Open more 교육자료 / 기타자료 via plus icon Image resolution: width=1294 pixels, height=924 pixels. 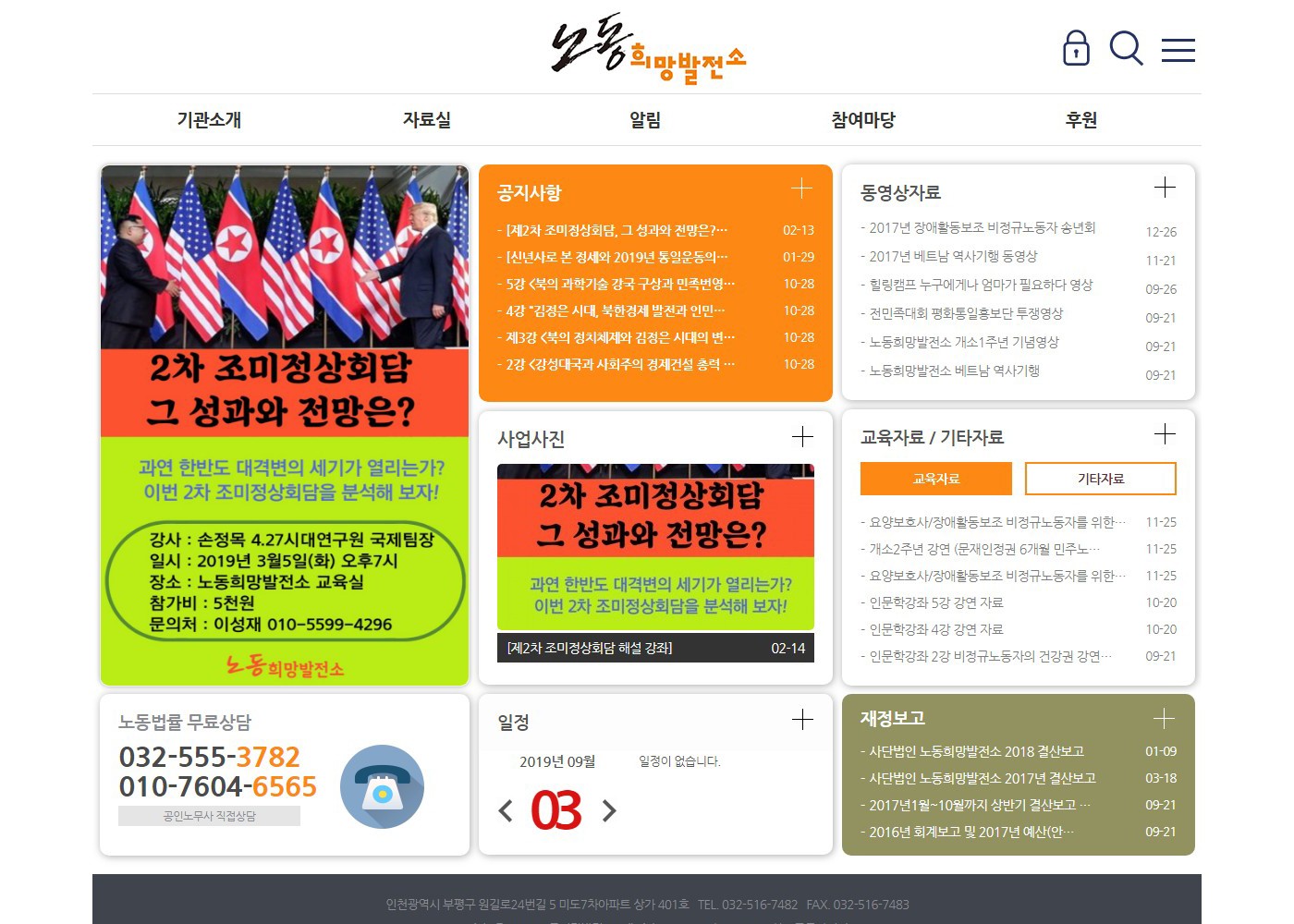click(1165, 434)
